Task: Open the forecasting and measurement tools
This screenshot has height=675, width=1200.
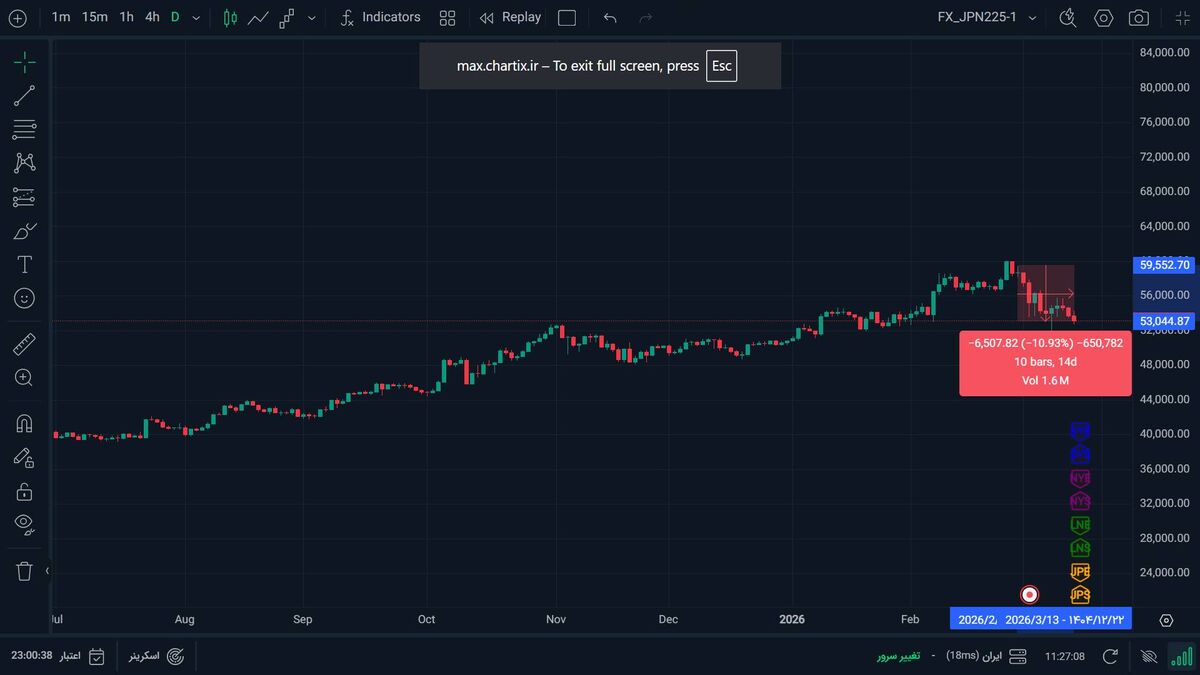Action: pos(25,197)
